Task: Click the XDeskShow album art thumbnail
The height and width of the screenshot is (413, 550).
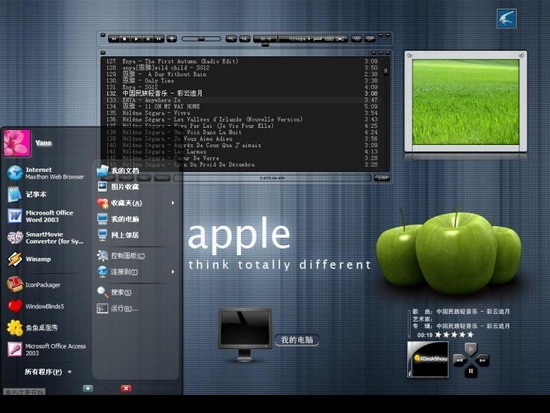Action: tap(428, 359)
